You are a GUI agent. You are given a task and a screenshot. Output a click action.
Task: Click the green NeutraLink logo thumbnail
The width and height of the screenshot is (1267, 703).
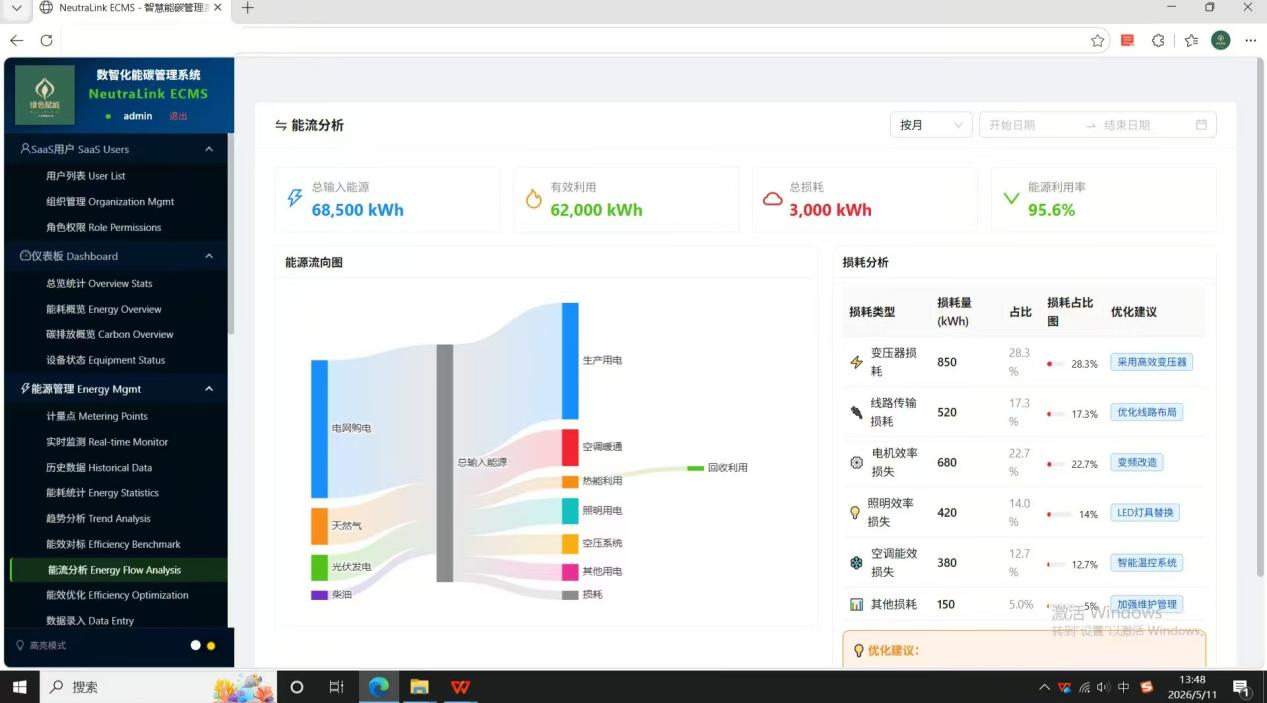(x=45, y=95)
